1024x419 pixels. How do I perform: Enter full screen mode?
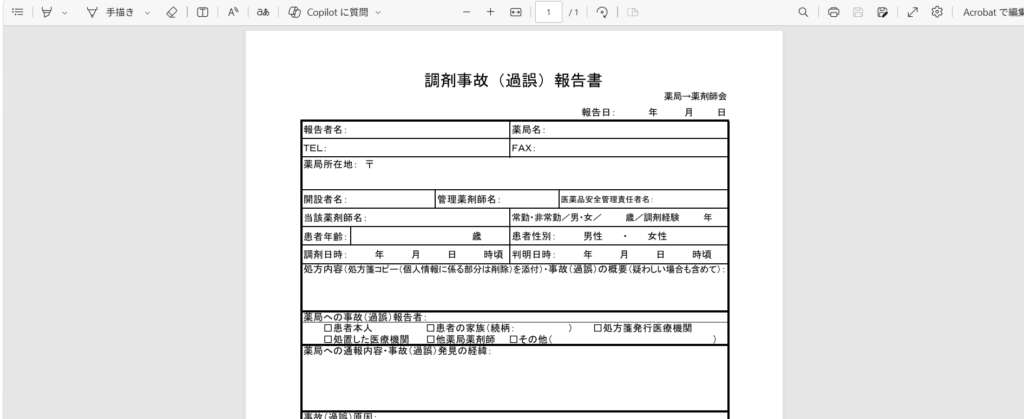913,12
